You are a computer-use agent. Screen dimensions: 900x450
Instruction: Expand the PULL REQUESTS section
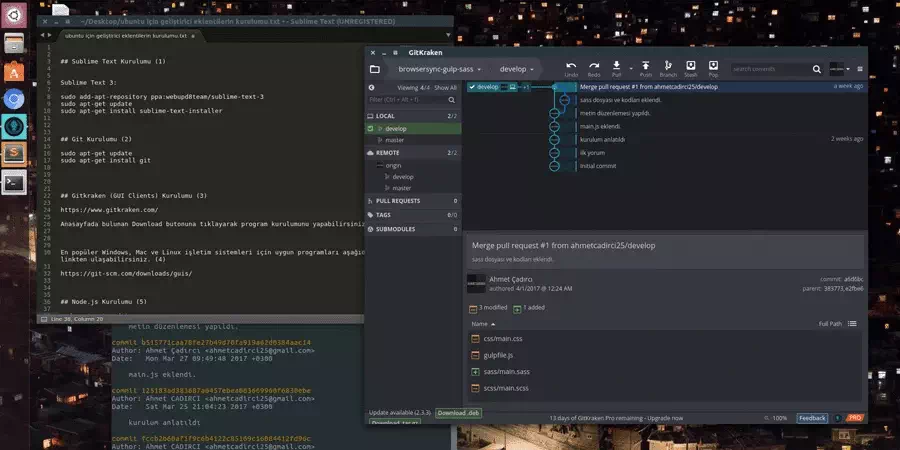pyautogui.click(x=413, y=201)
